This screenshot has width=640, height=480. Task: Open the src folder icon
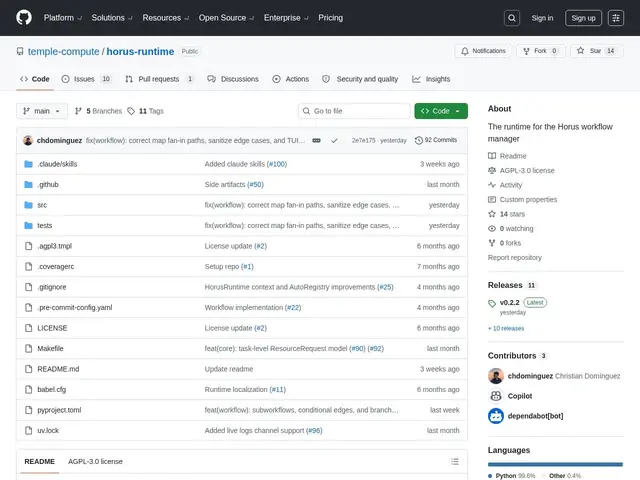point(28,205)
